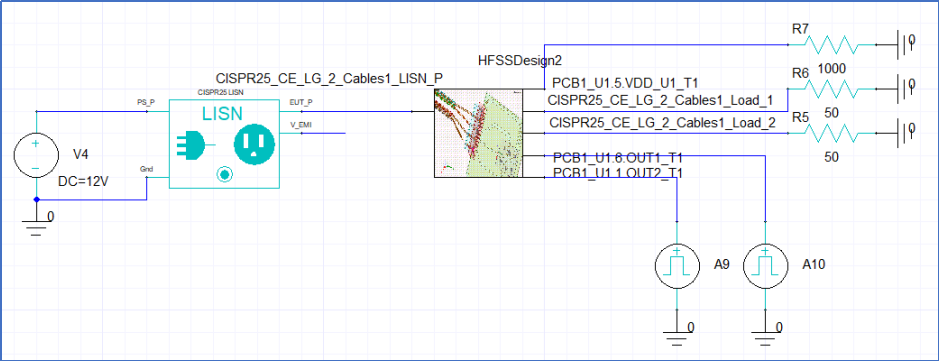Select the V4 DC voltage source symbol
The height and width of the screenshot is (361, 939).
(x=36, y=156)
